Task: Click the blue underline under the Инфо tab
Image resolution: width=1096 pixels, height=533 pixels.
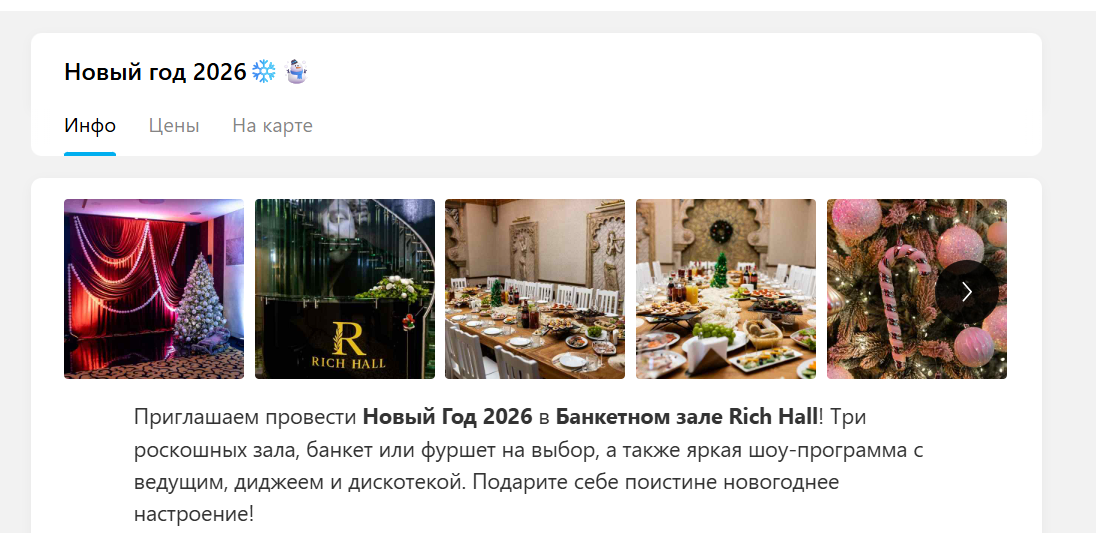Action: 90,154
